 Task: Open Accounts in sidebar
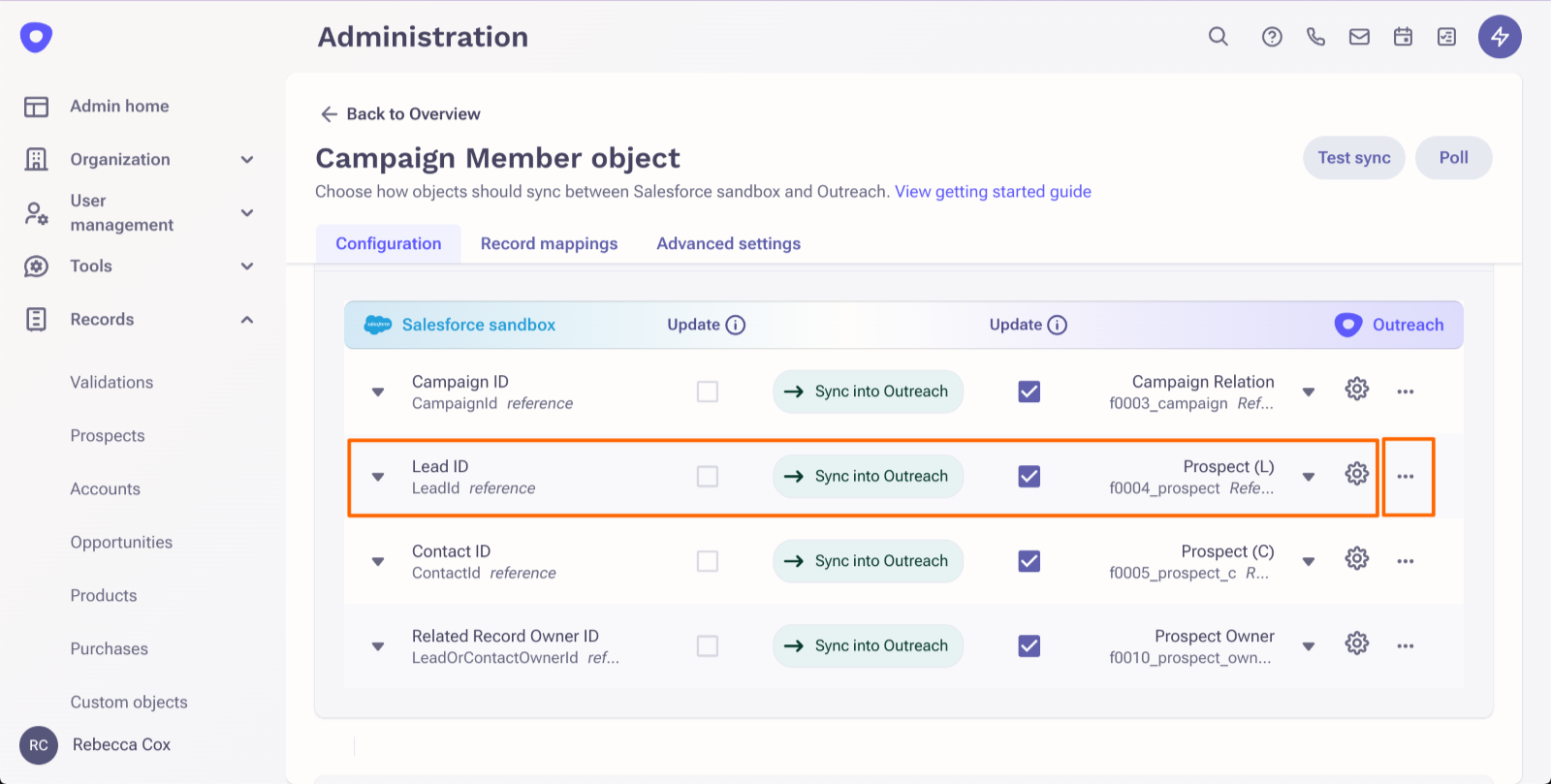pyautogui.click(x=105, y=489)
